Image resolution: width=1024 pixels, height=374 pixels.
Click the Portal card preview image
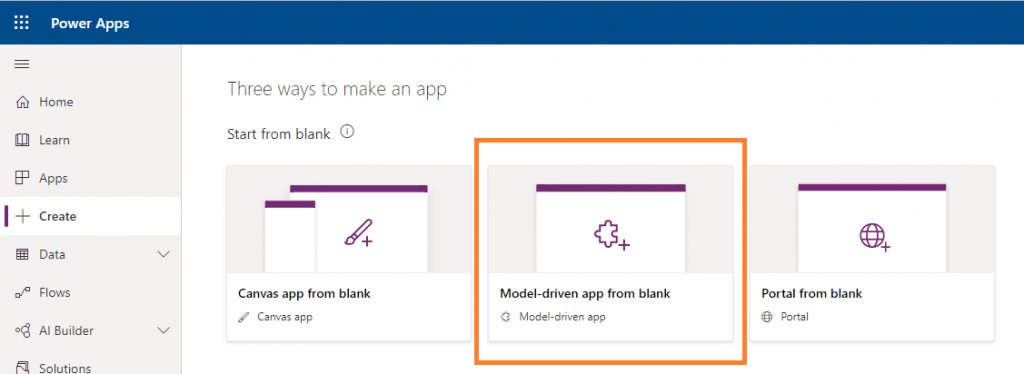872,219
